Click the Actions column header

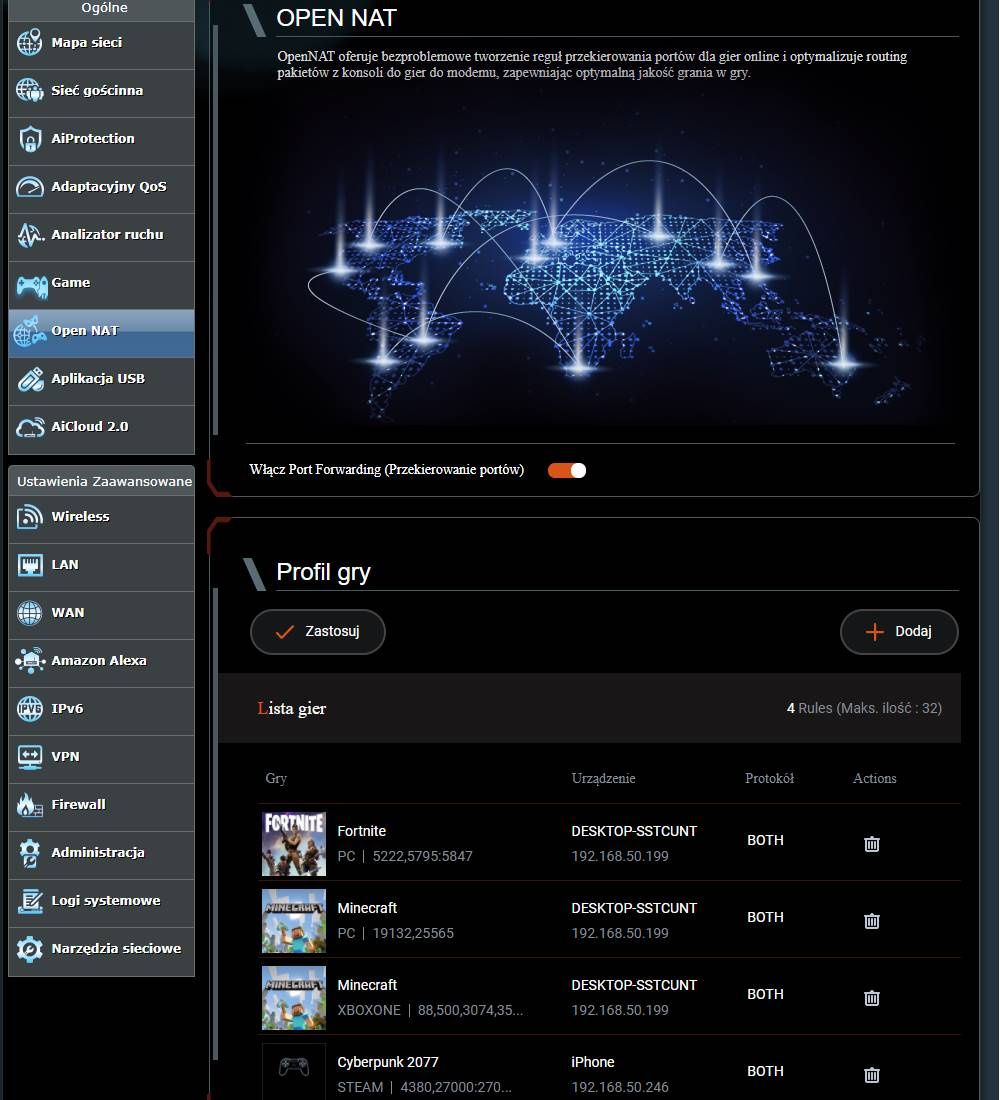tap(874, 779)
